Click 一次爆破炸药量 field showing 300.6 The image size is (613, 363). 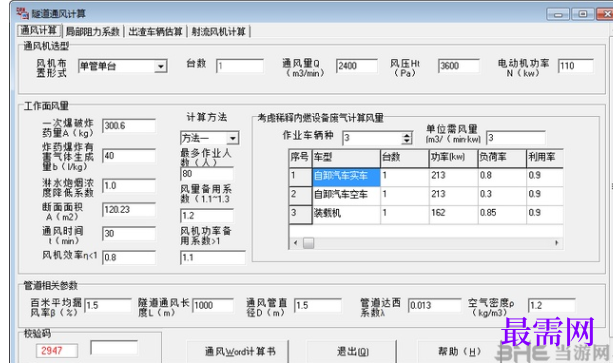pyautogui.click(x=129, y=126)
